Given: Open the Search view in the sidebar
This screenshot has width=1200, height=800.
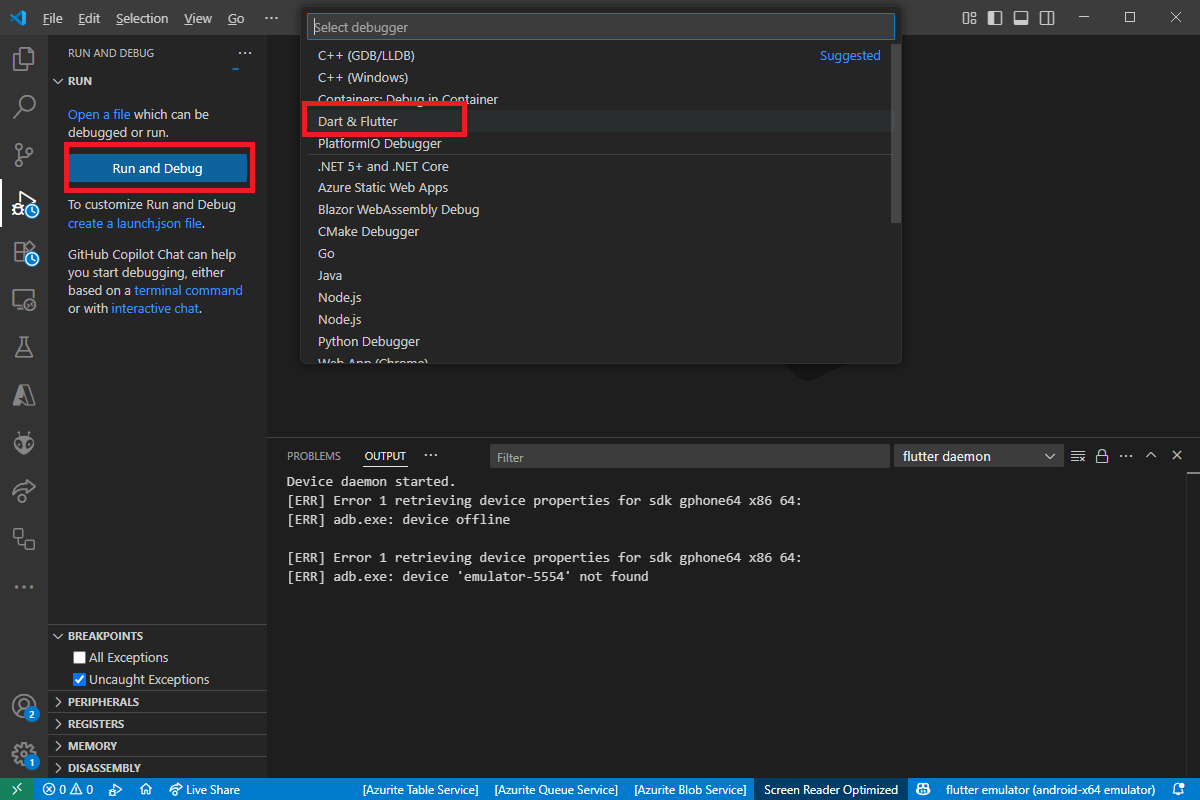Looking at the screenshot, I should [x=23, y=106].
